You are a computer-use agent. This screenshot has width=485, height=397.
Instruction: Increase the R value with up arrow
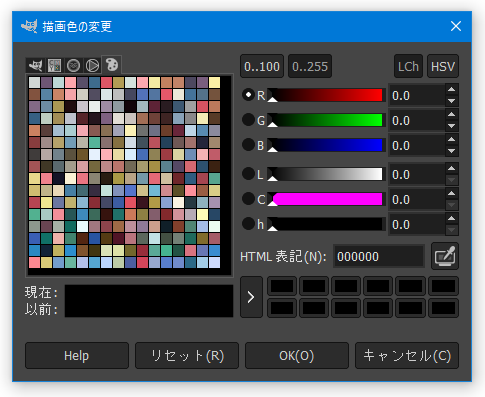pyautogui.click(x=452, y=89)
